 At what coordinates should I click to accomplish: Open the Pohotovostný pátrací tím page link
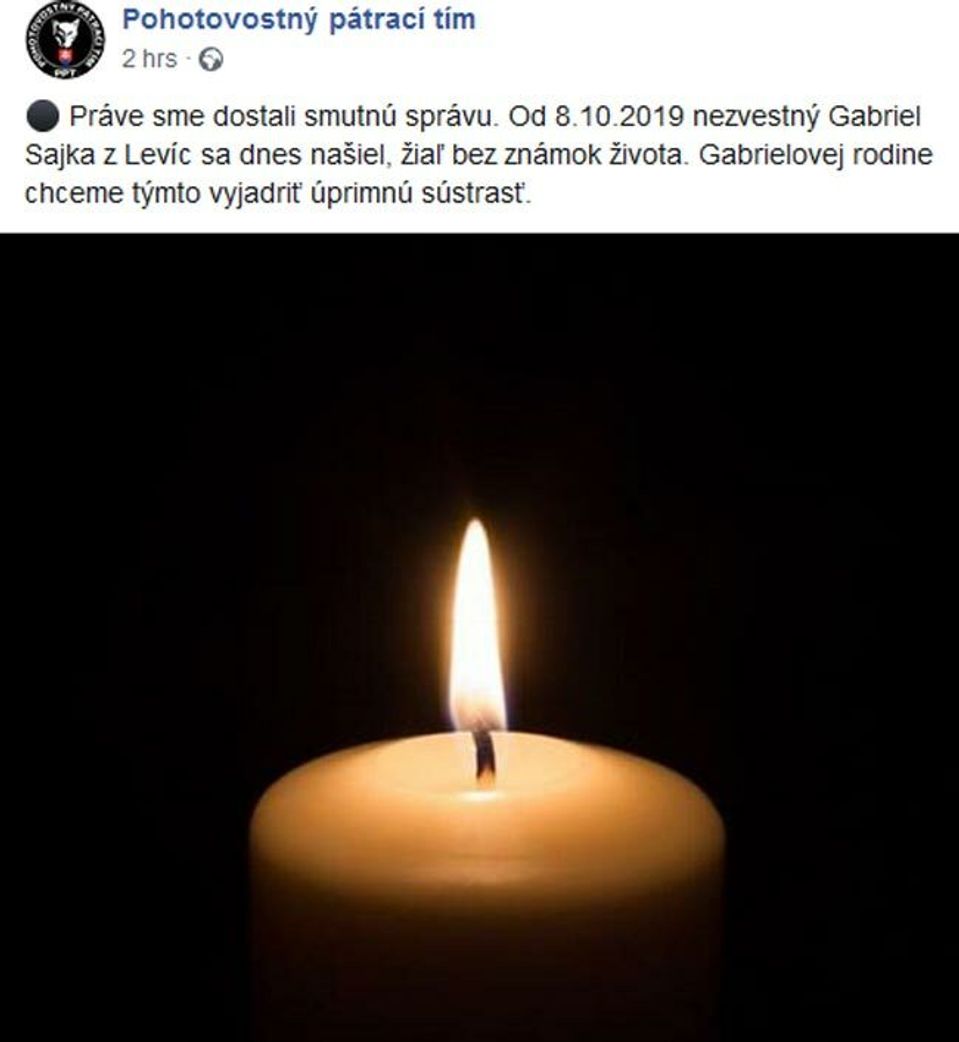(299, 19)
